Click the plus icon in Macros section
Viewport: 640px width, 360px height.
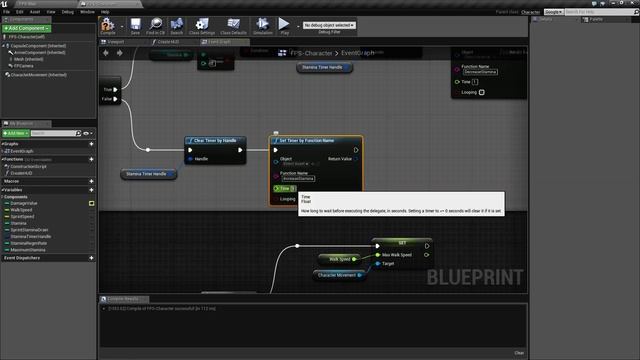(91, 181)
